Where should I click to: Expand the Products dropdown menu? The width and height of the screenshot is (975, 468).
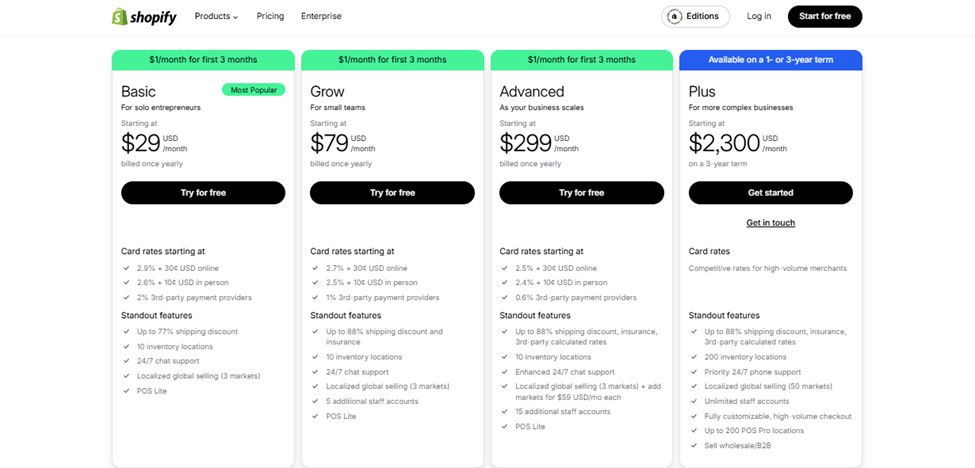(216, 17)
